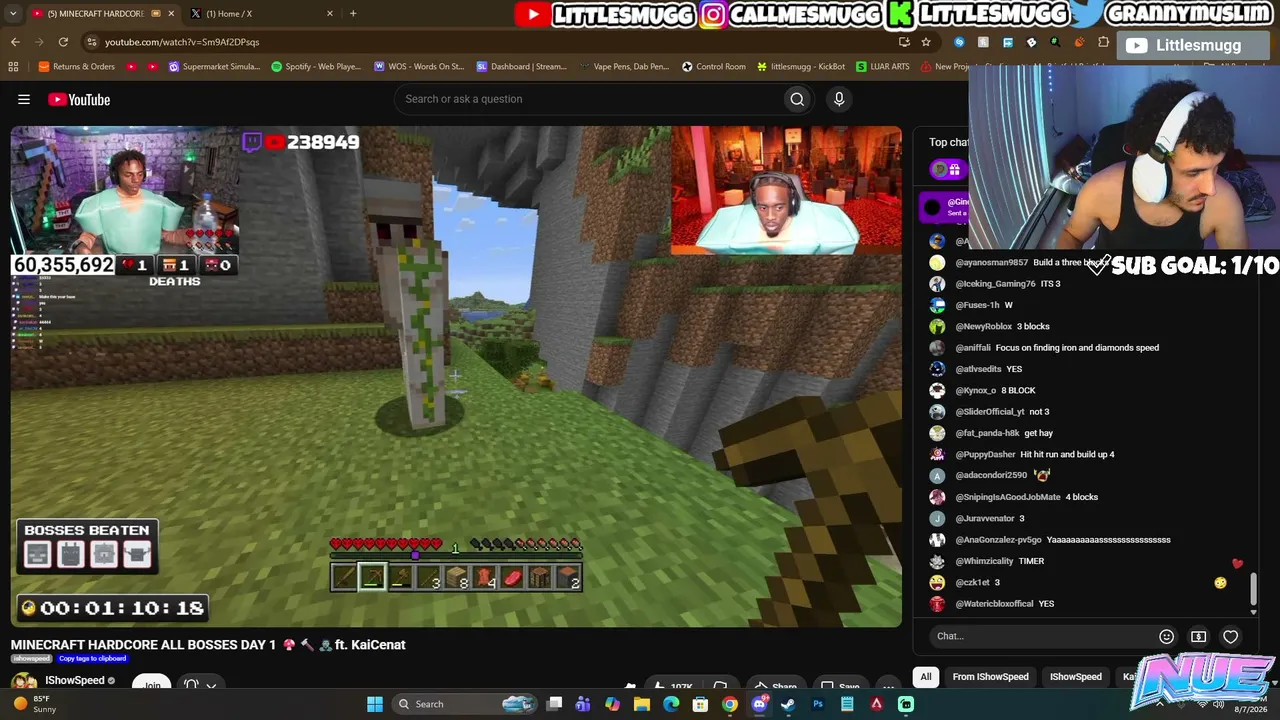Click the address bar URL

[182, 42]
